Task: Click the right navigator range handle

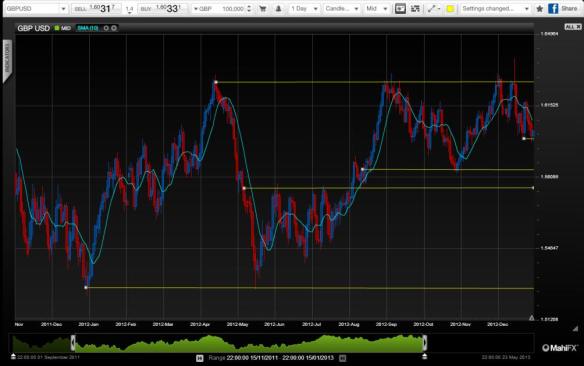Action: click(425, 343)
